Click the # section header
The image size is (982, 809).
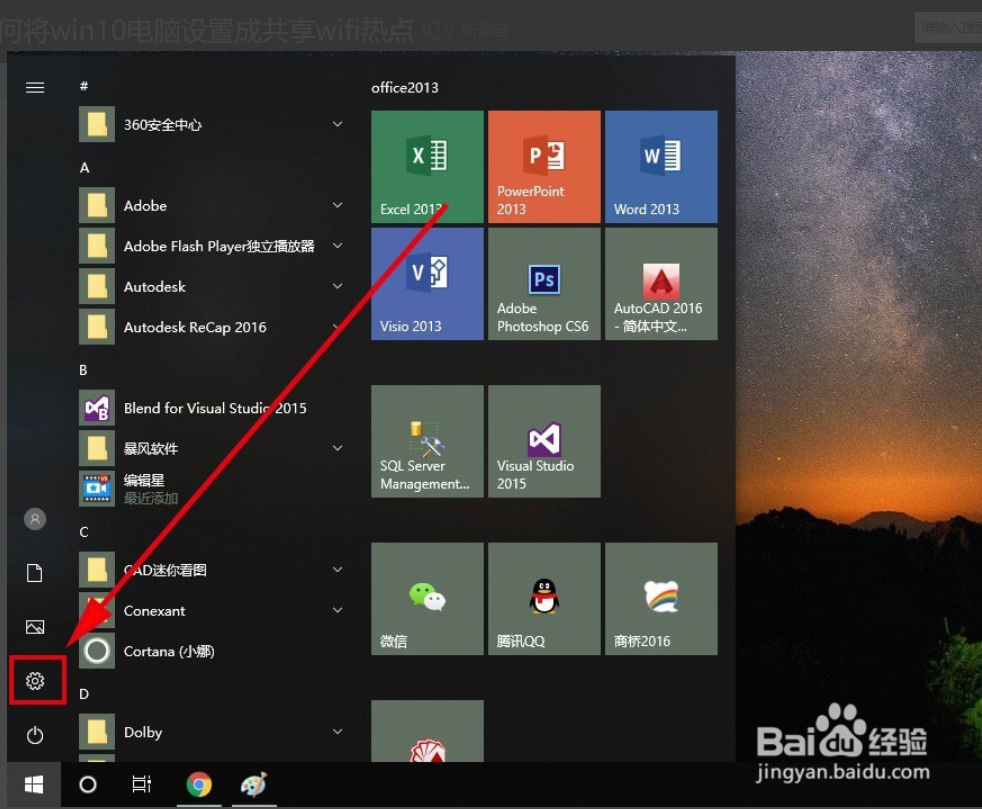pos(84,86)
